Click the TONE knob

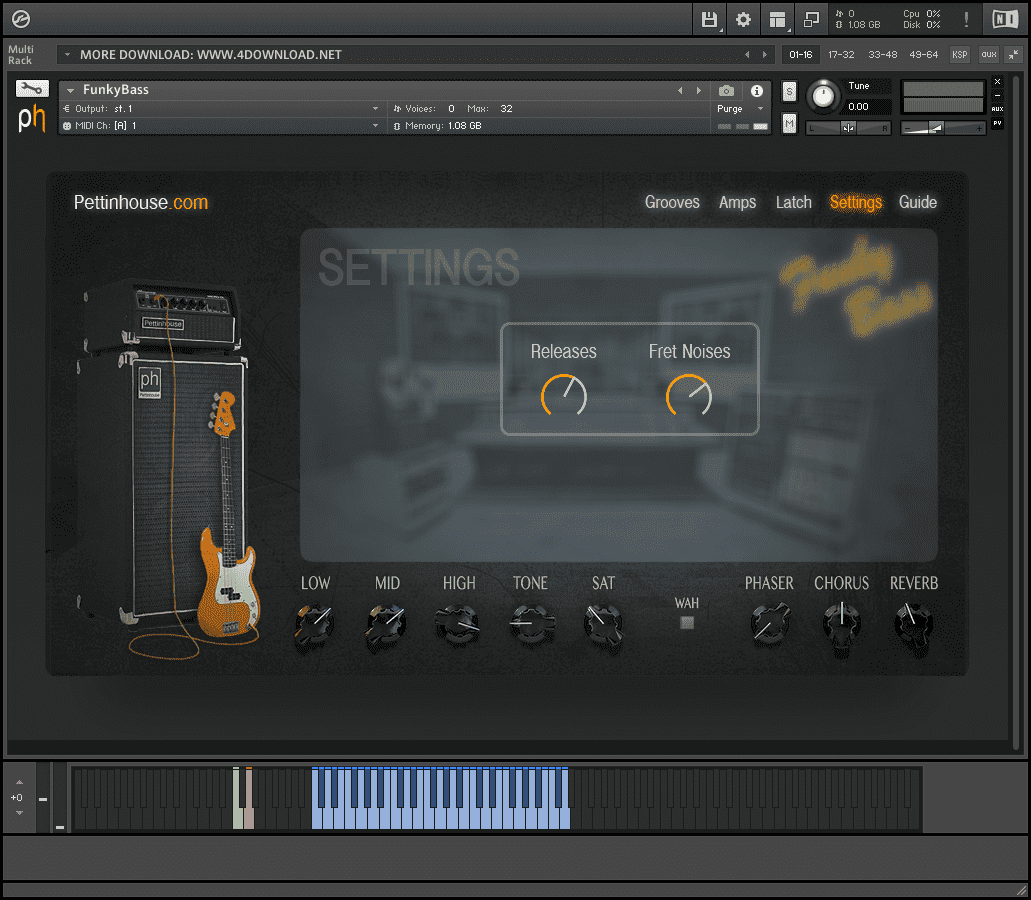[531, 623]
